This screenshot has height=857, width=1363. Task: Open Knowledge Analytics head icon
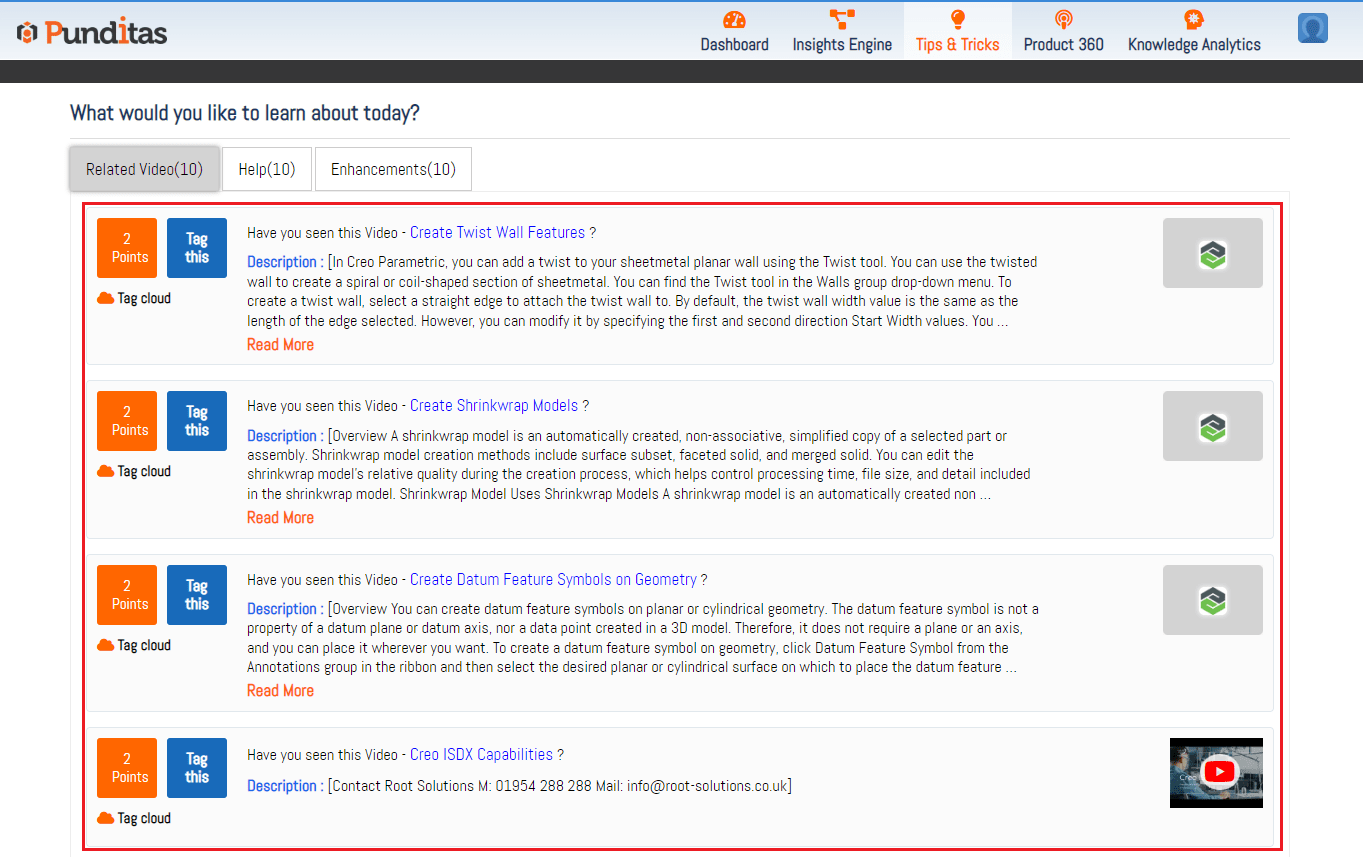click(1193, 20)
